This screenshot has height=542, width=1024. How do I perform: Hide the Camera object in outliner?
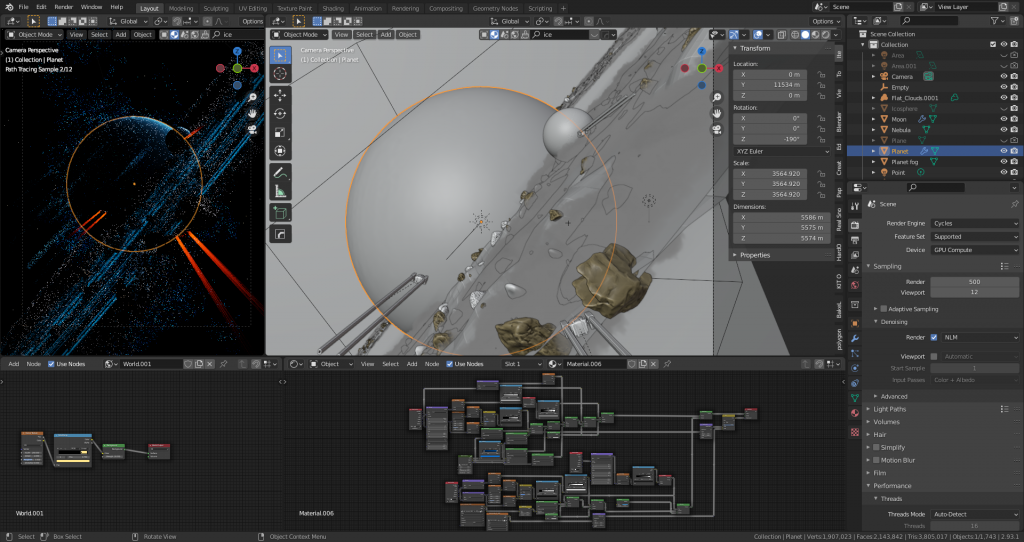pos(1004,76)
